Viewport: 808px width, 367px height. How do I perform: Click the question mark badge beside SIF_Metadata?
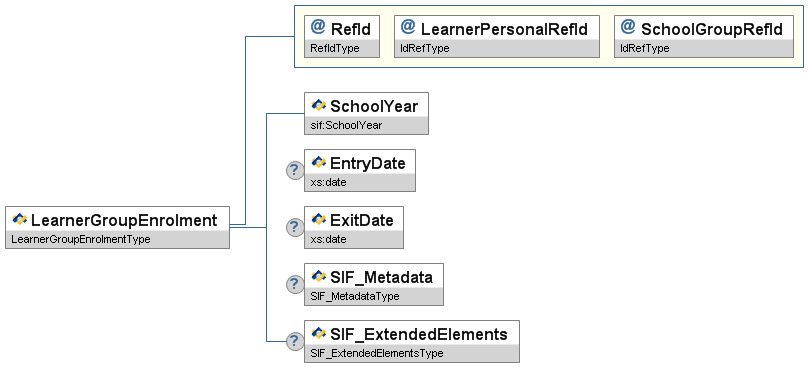coord(295,285)
